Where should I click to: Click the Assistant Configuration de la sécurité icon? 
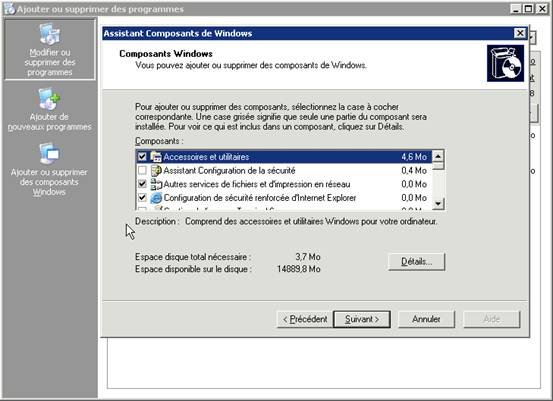[156, 170]
